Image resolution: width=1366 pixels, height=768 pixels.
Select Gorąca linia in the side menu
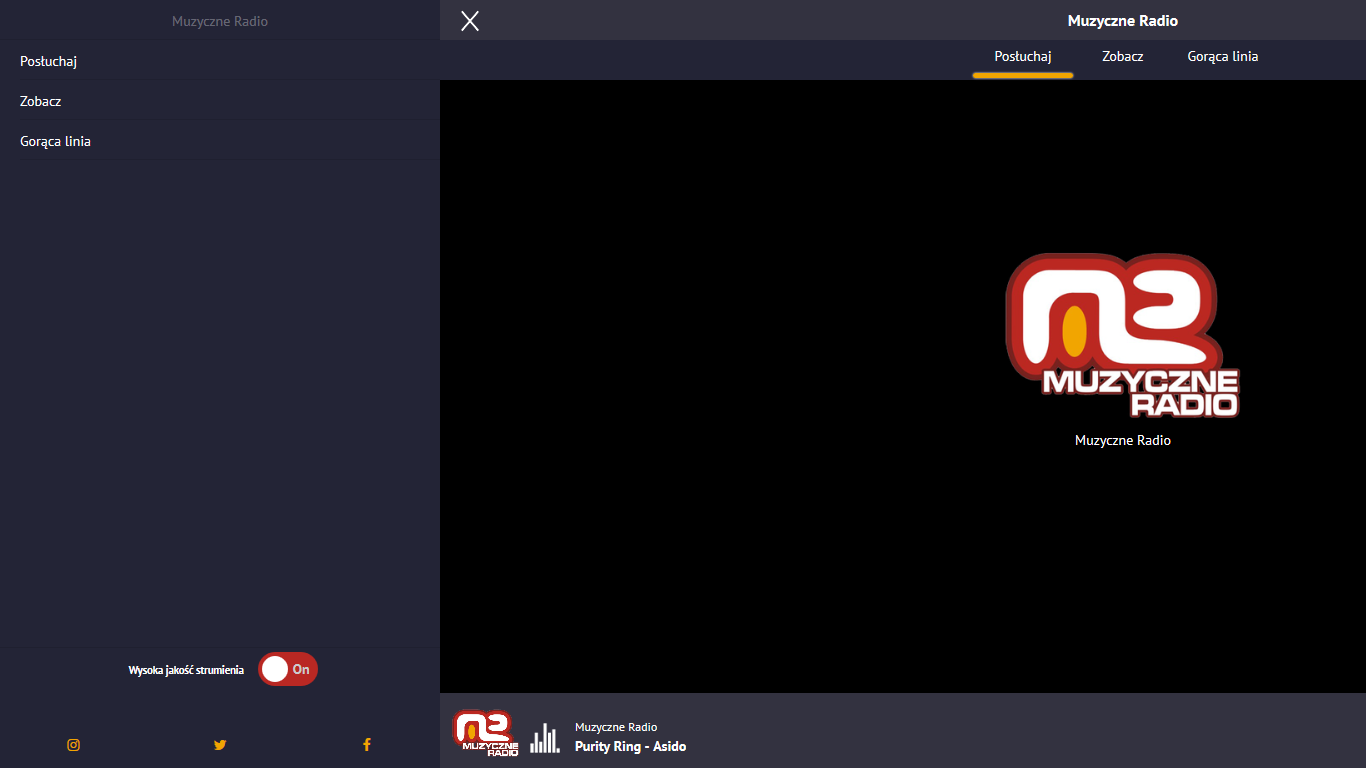220,141
